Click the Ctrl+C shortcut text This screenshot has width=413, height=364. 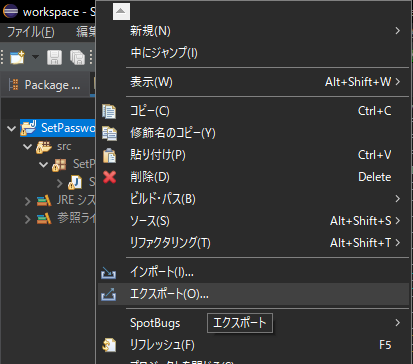[374, 111]
